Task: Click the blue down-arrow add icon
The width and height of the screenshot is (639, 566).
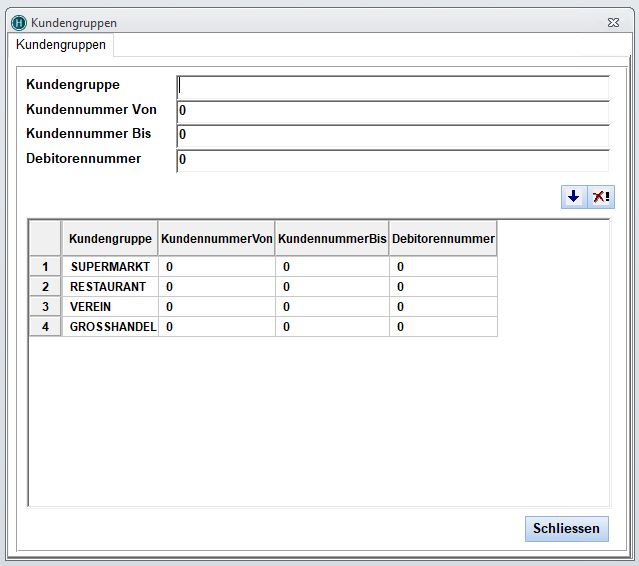Action: (x=573, y=197)
